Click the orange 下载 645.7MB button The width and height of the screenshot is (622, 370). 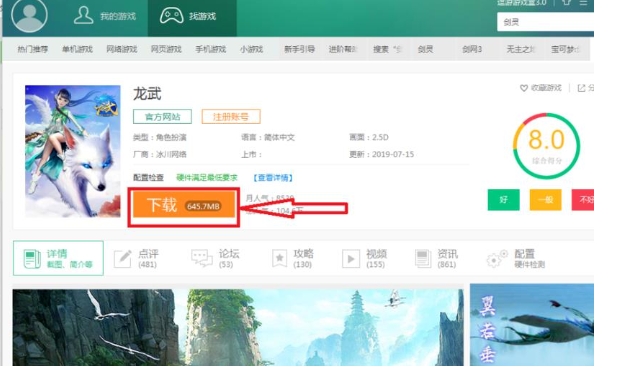click(x=184, y=205)
